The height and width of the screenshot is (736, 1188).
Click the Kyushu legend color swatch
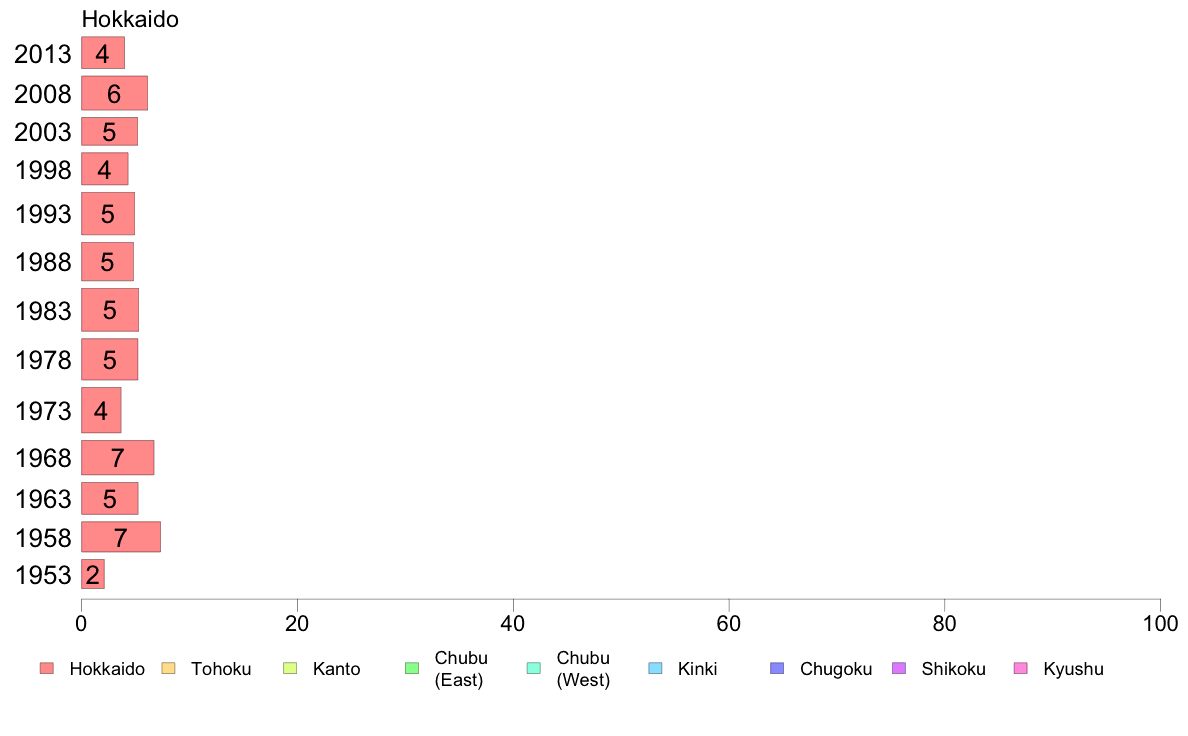pos(1021,669)
